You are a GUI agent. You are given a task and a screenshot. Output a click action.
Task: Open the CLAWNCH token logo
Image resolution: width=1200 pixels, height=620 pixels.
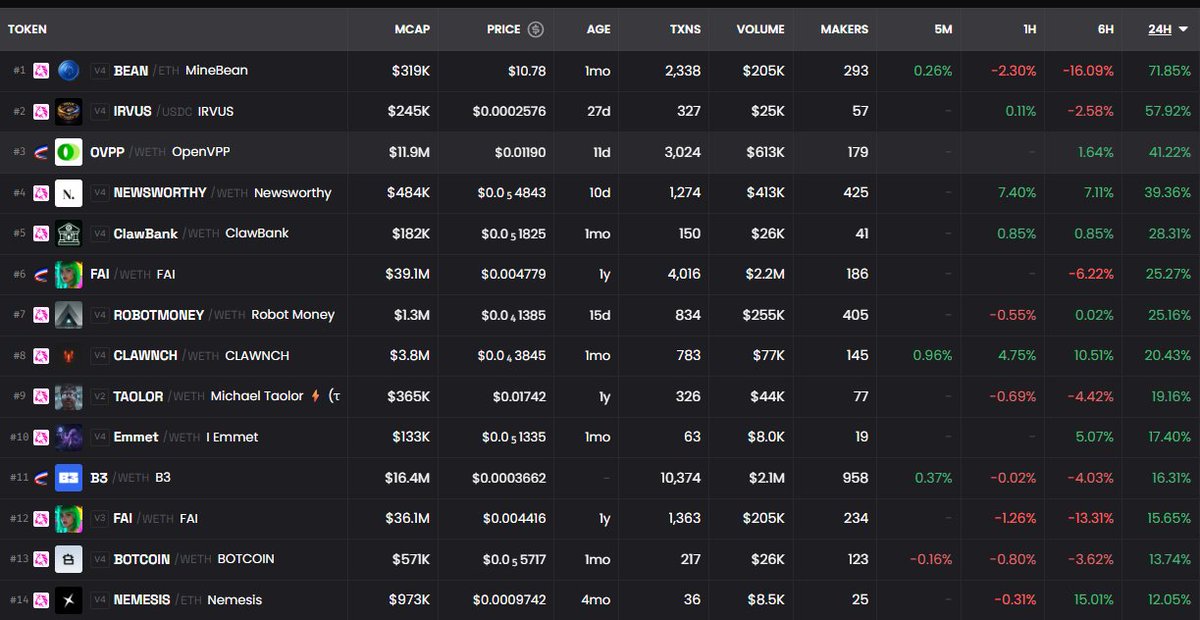(x=68, y=356)
